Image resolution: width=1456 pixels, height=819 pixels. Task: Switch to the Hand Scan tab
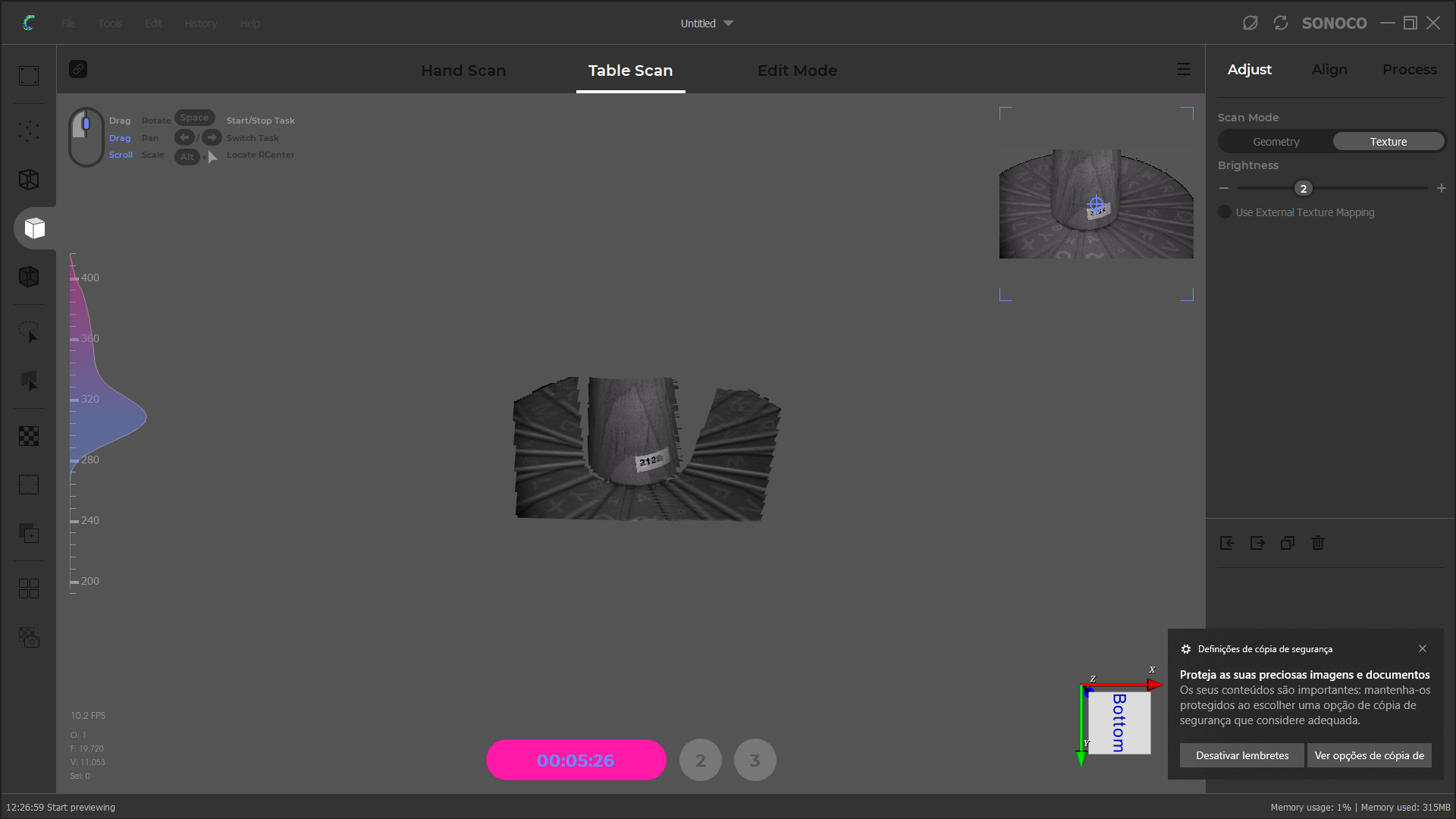463,71
